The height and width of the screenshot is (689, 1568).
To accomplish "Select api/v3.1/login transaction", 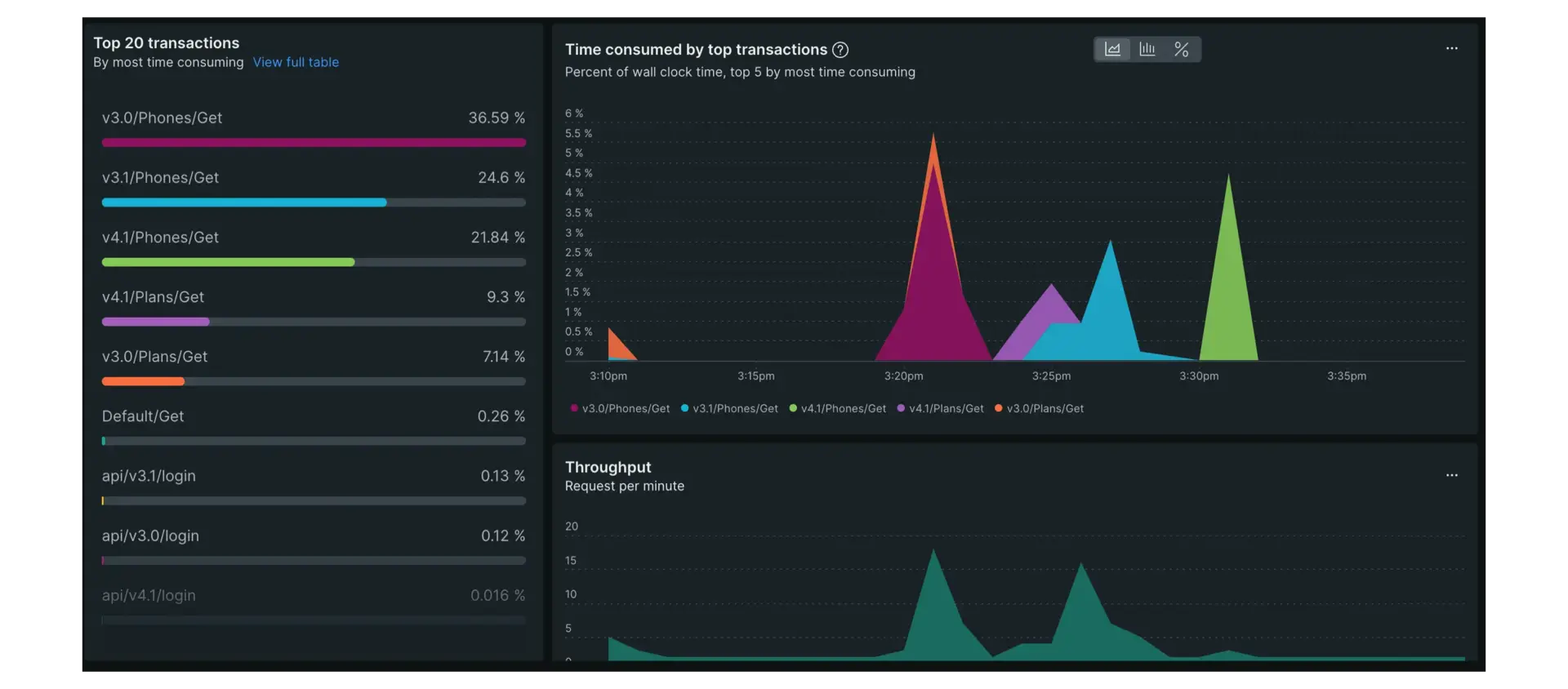I will point(149,476).
